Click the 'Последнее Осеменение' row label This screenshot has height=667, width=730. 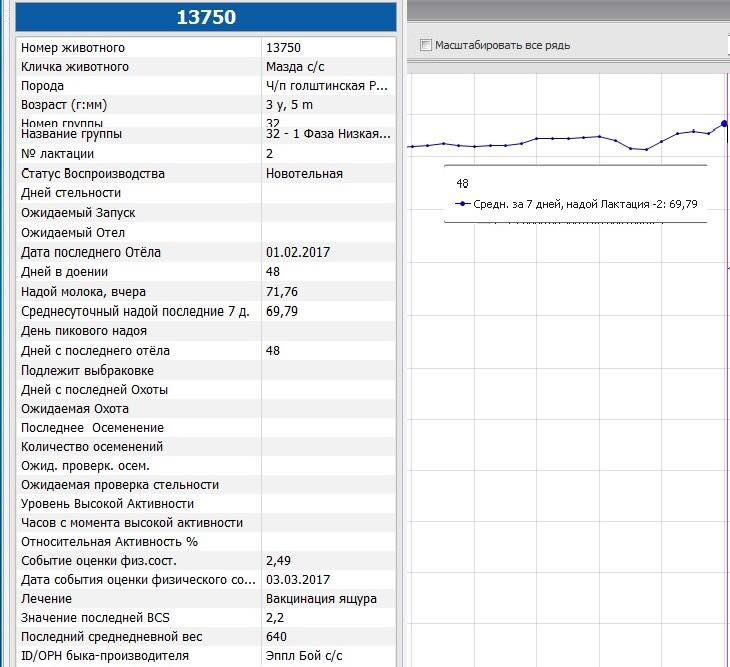coord(92,428)
